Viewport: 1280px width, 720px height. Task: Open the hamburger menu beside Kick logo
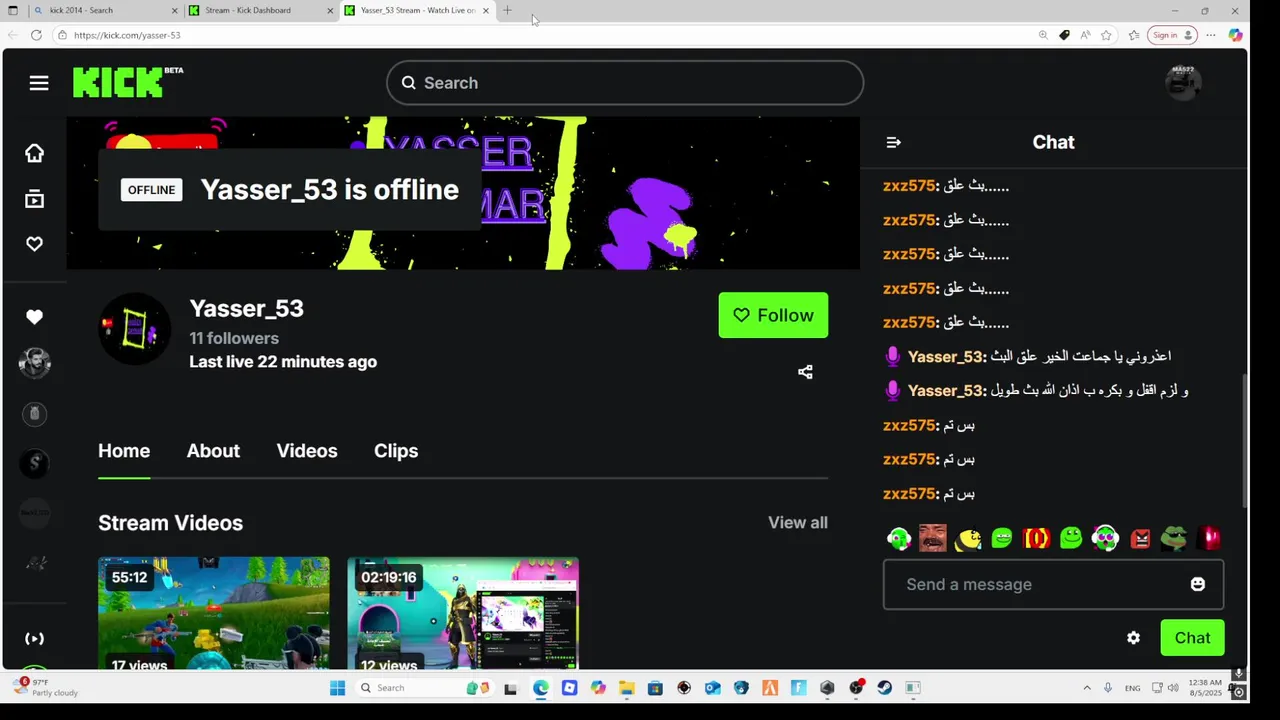[x=39, y=83]
